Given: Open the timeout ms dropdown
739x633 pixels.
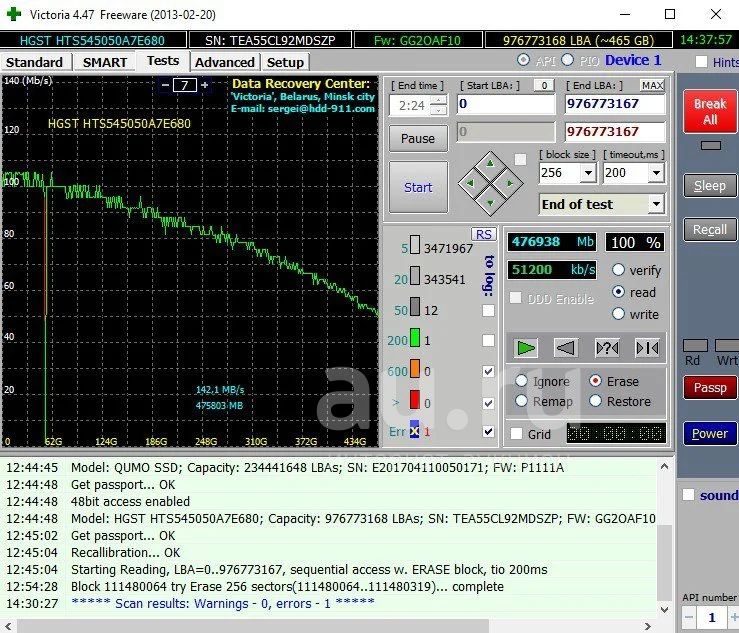Looking at the screenshot, I should pyautogui.click(x=656, y=173).
